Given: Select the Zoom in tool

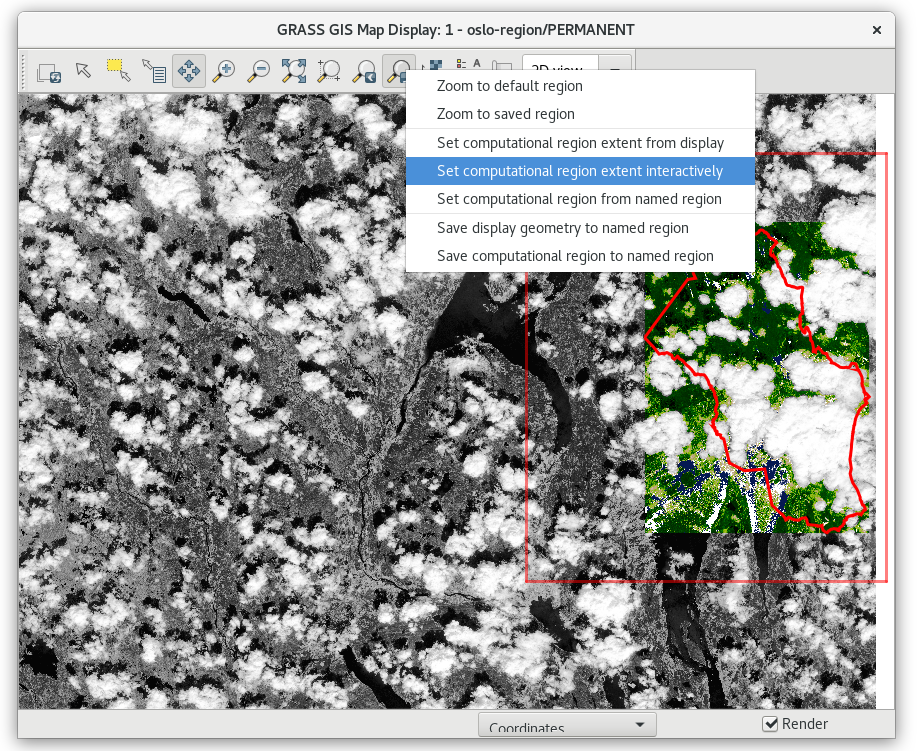Looking at the screenshot, I should [x=224, y=71].
